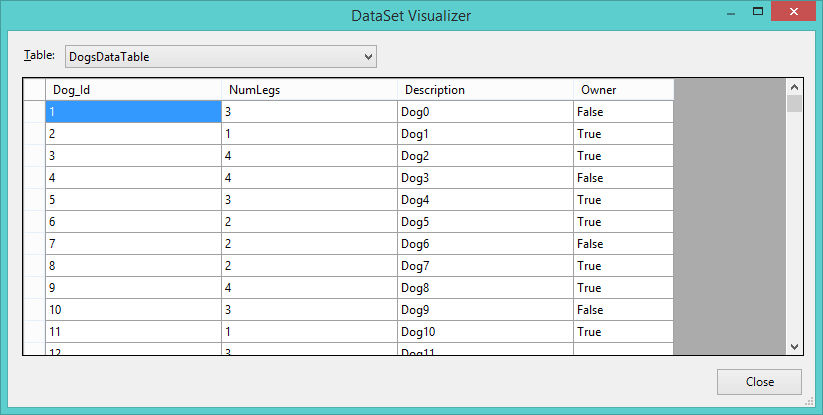Select the row header of the Dog2 row

click(35, 156)
